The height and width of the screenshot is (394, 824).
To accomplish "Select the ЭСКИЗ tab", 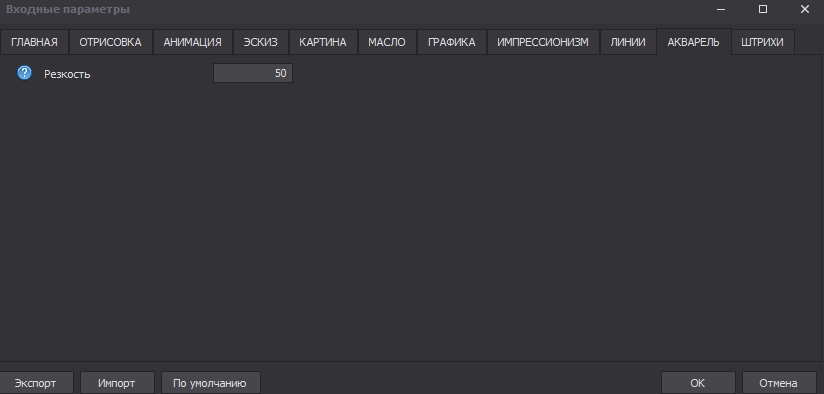I will click(x=261, y=42).
